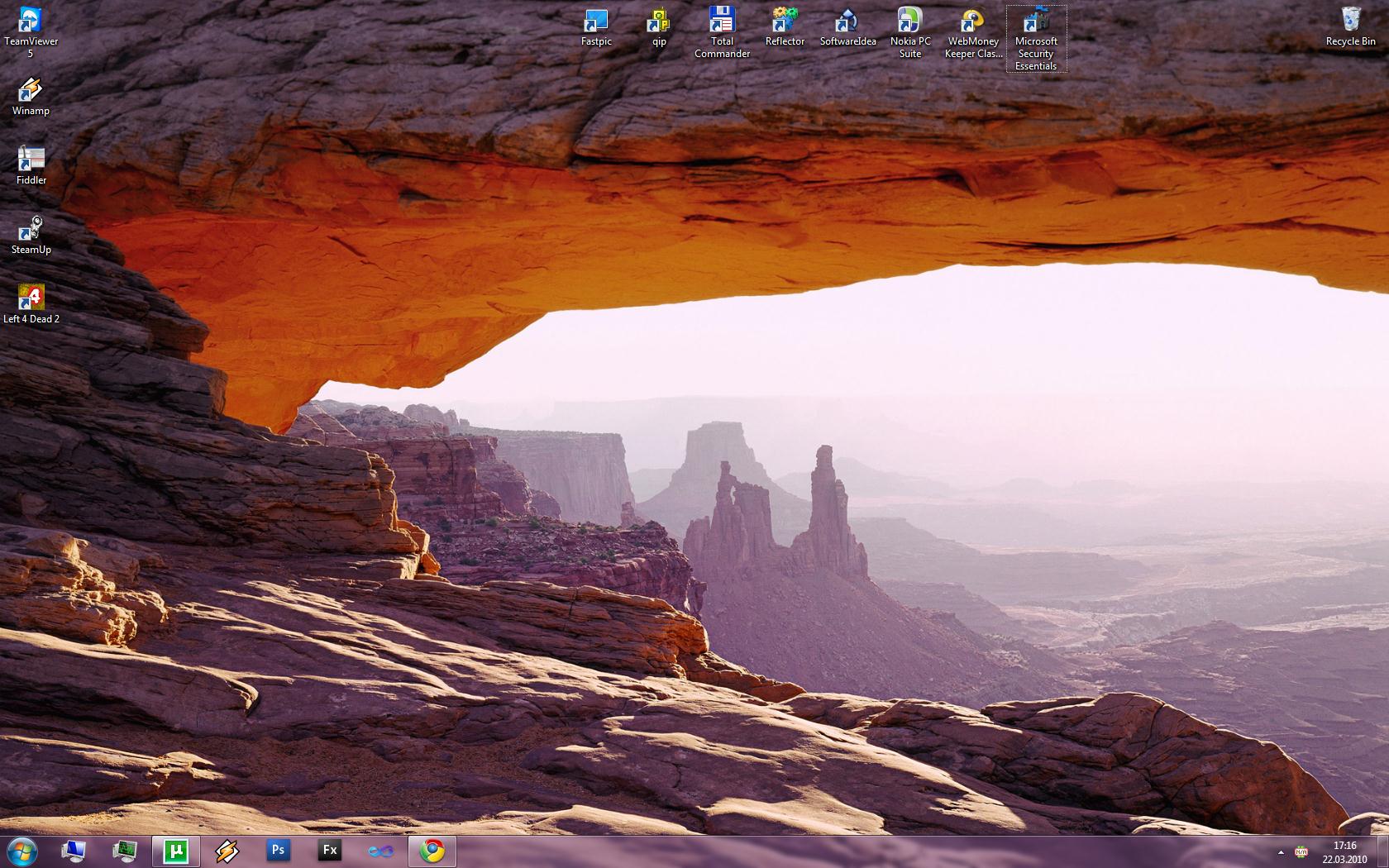Select the WebMoney Keeper Classic shortcut
The image size is (1389, 868).
[x=973, y=21]
